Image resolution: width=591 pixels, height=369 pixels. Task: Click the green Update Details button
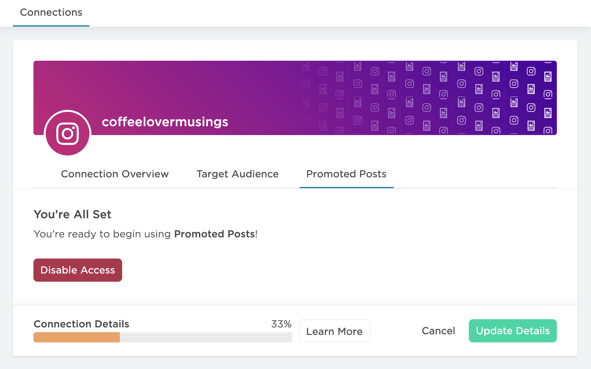(x=513, y=331)
